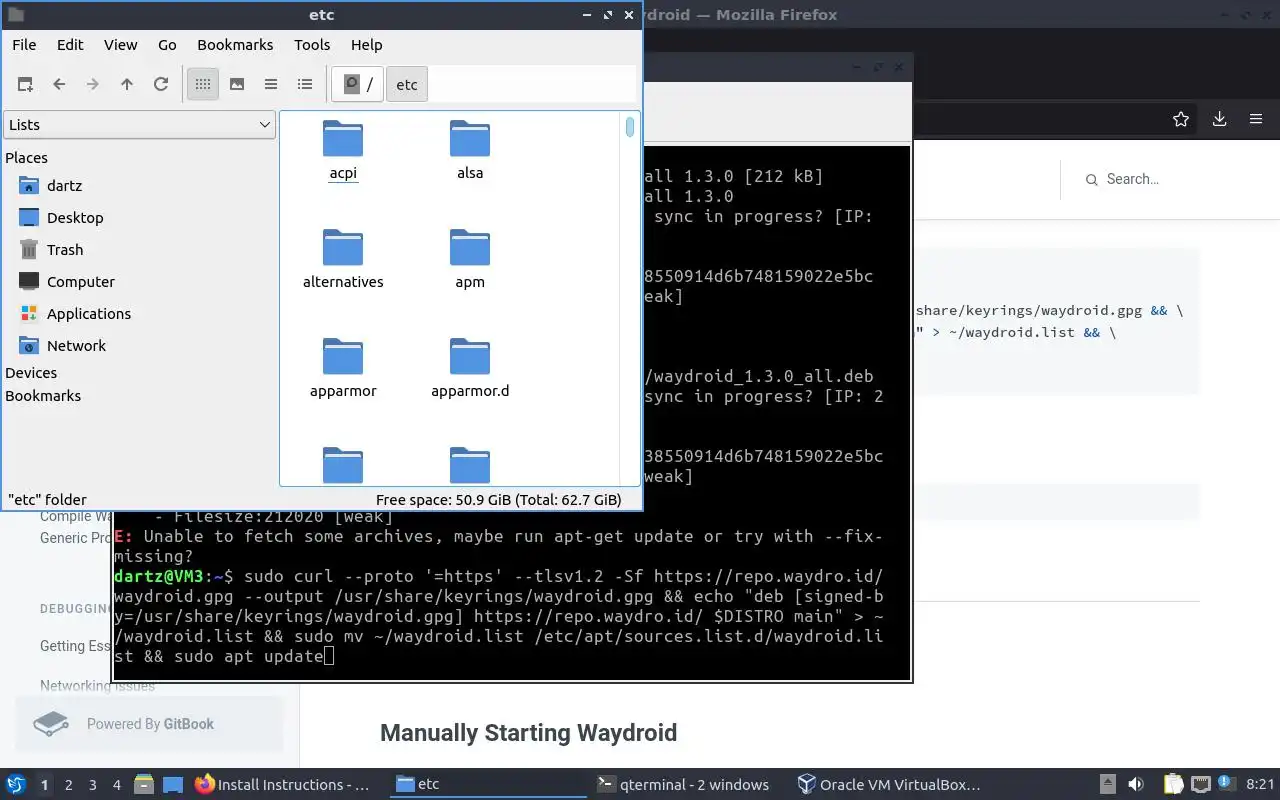Switch to virtual desktop 1
This screenshot has width=1280, height=800.
[44, 785]
